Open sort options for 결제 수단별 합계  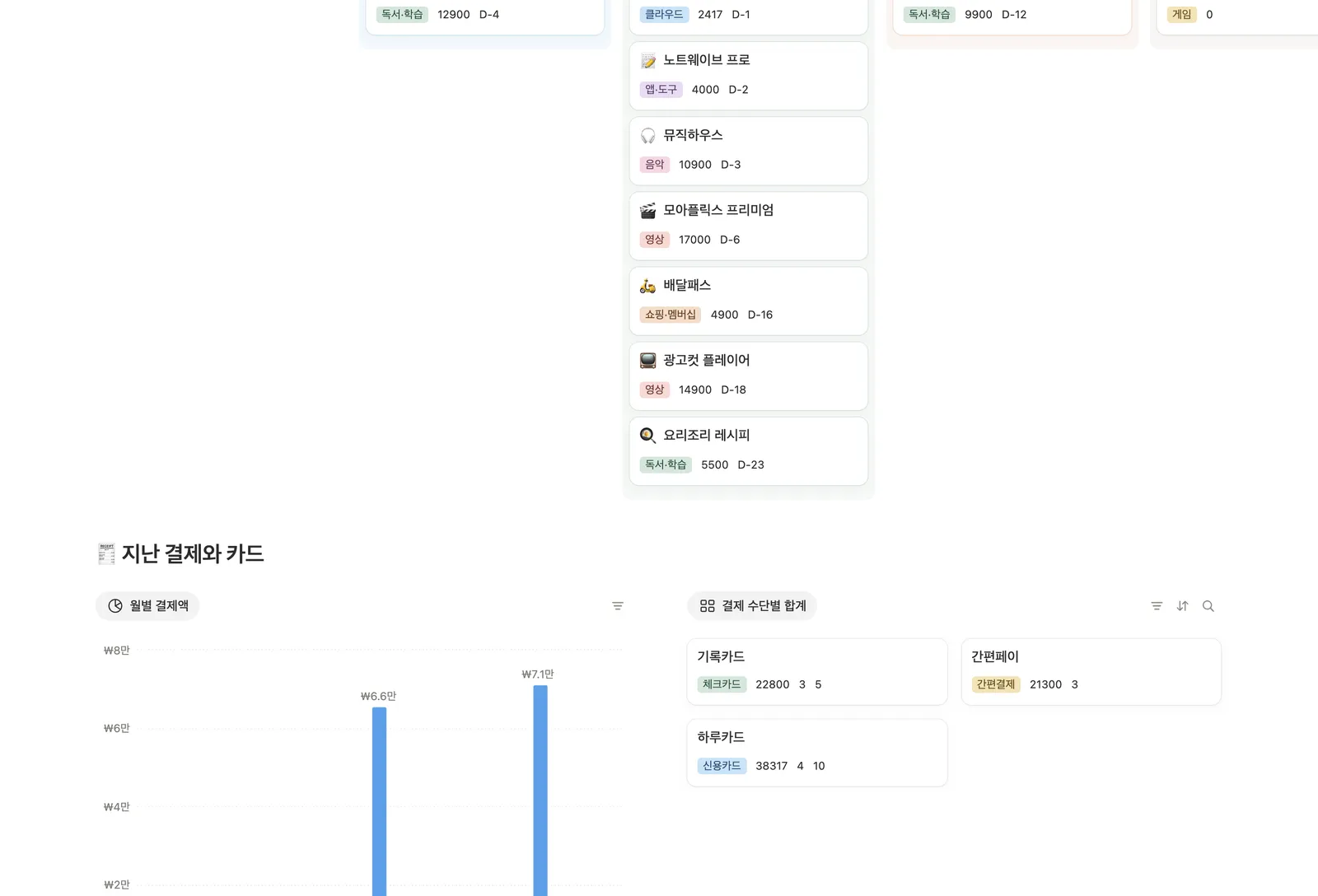(1183, 606)
